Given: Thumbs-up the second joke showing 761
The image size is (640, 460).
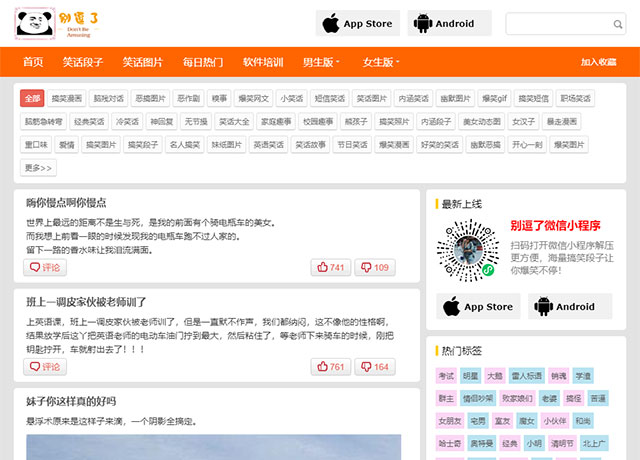Looking at the screenshot, I should click(330, 367).
